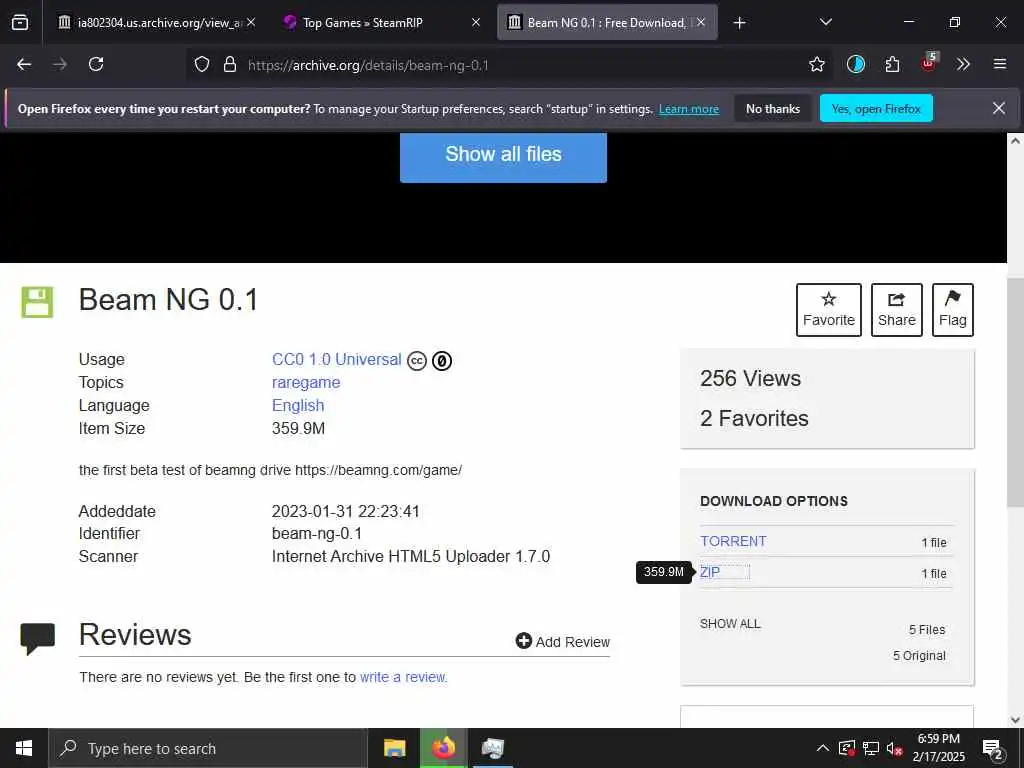Viewport: 1024px width, 768px height.
Task: Bookmark this page with star icon
Action: [x=816, y=64]
